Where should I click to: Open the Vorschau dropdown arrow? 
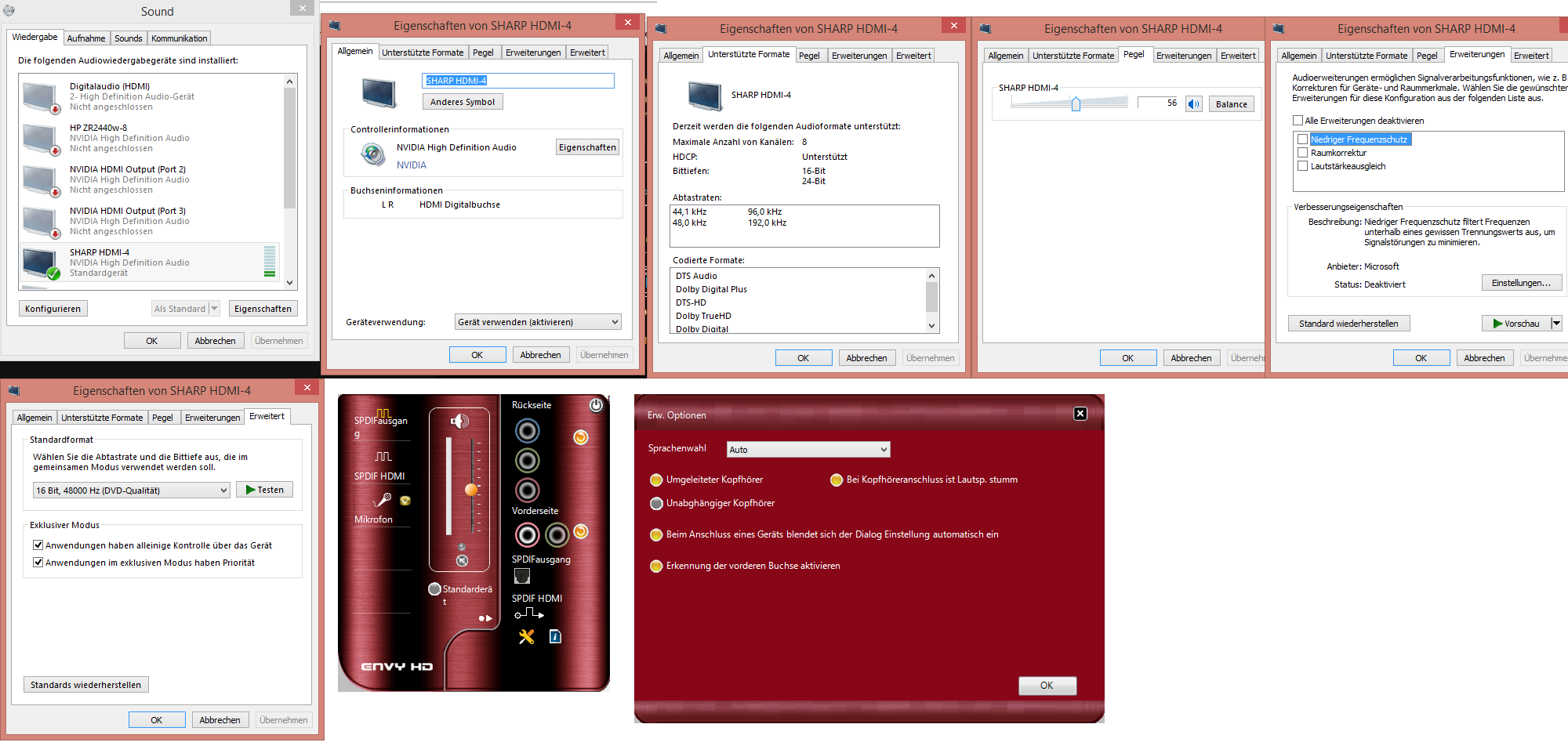point(1556,324)
